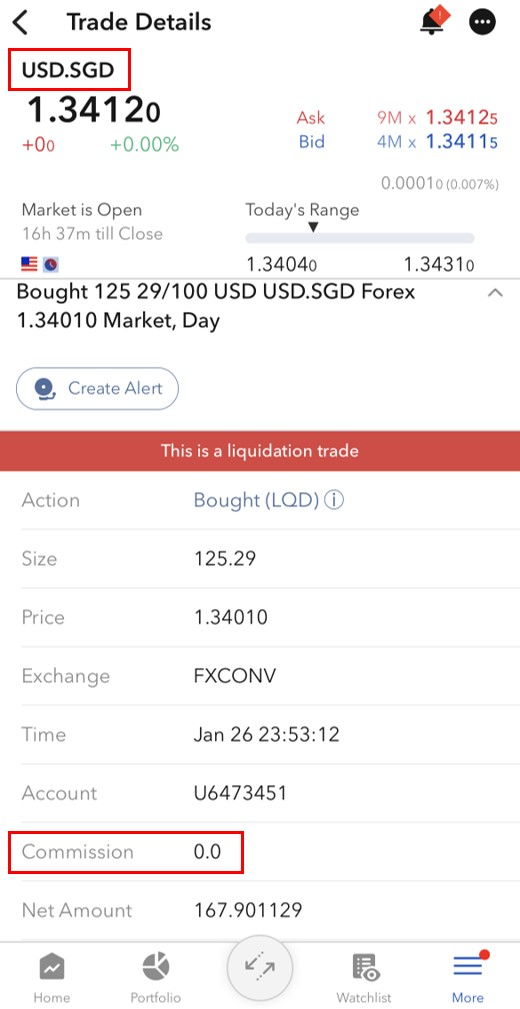This screenshot has height=1009, width=520.
Task: Tap the Ask price 1.34125
Action: pyautogui.click(x=462, y=118)
